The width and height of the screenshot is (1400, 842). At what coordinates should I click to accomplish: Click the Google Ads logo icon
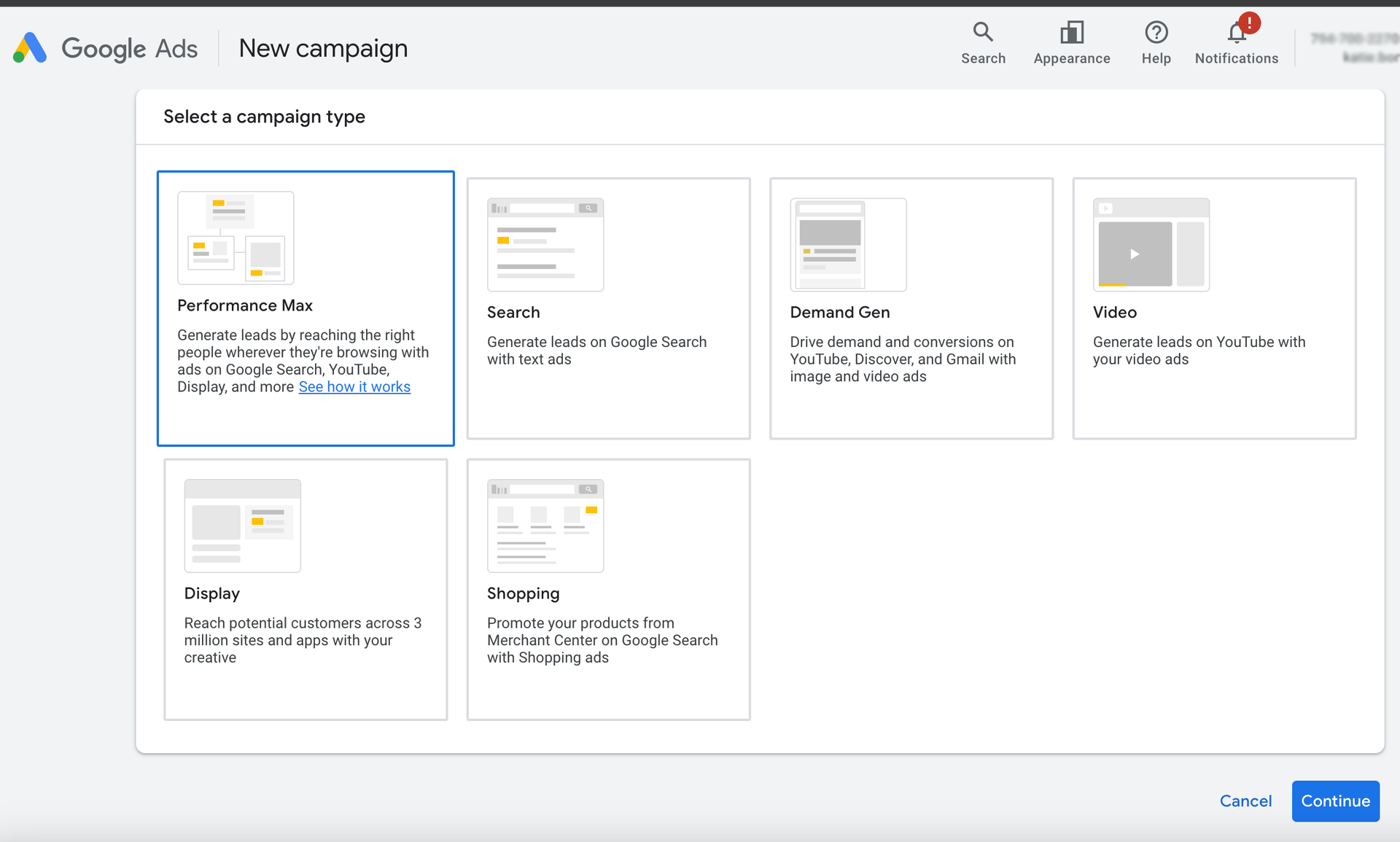click(x=30, y=48)
